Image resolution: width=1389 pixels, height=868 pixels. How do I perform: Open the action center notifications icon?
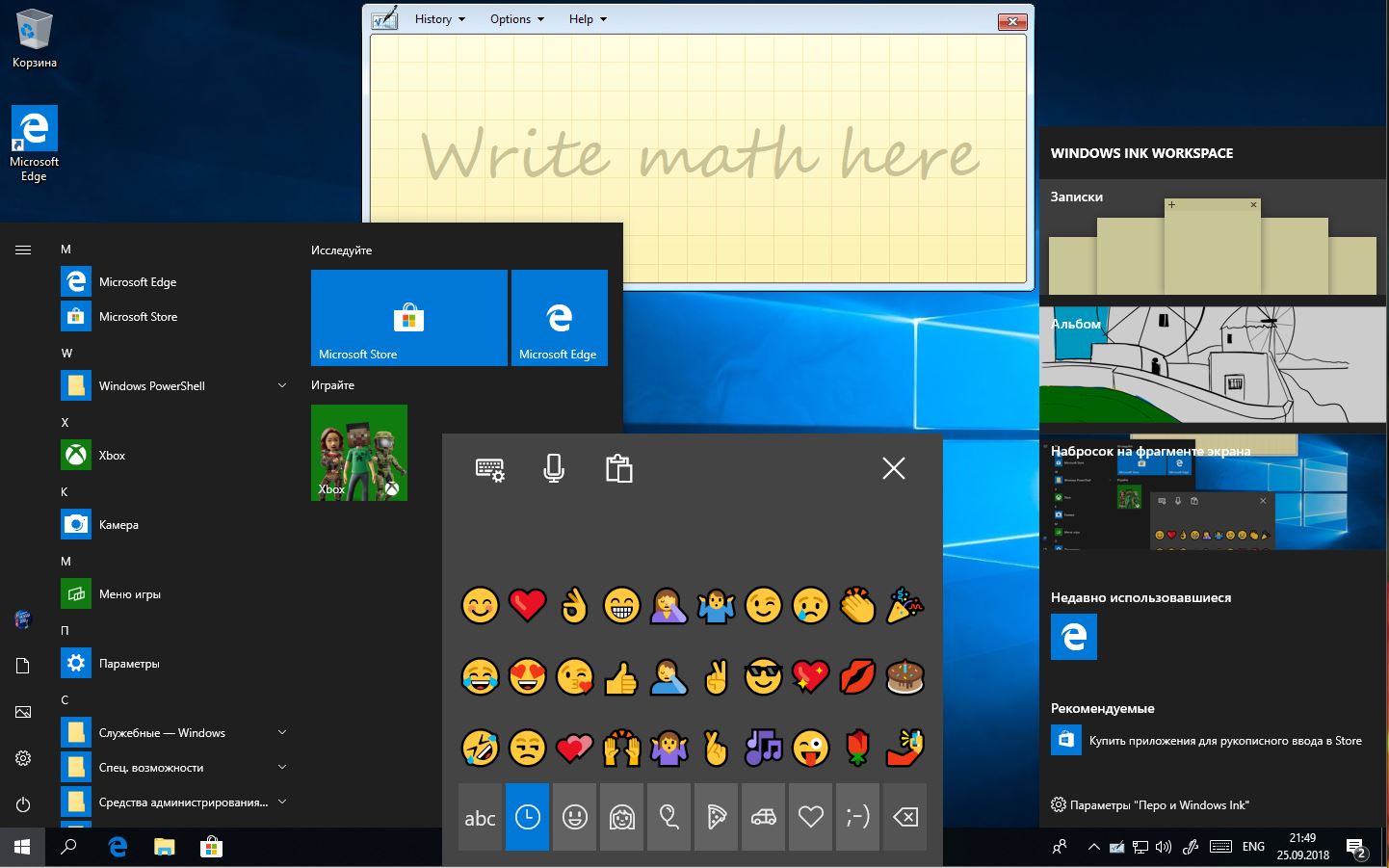pyautogui.click(x=1356, y=848)
